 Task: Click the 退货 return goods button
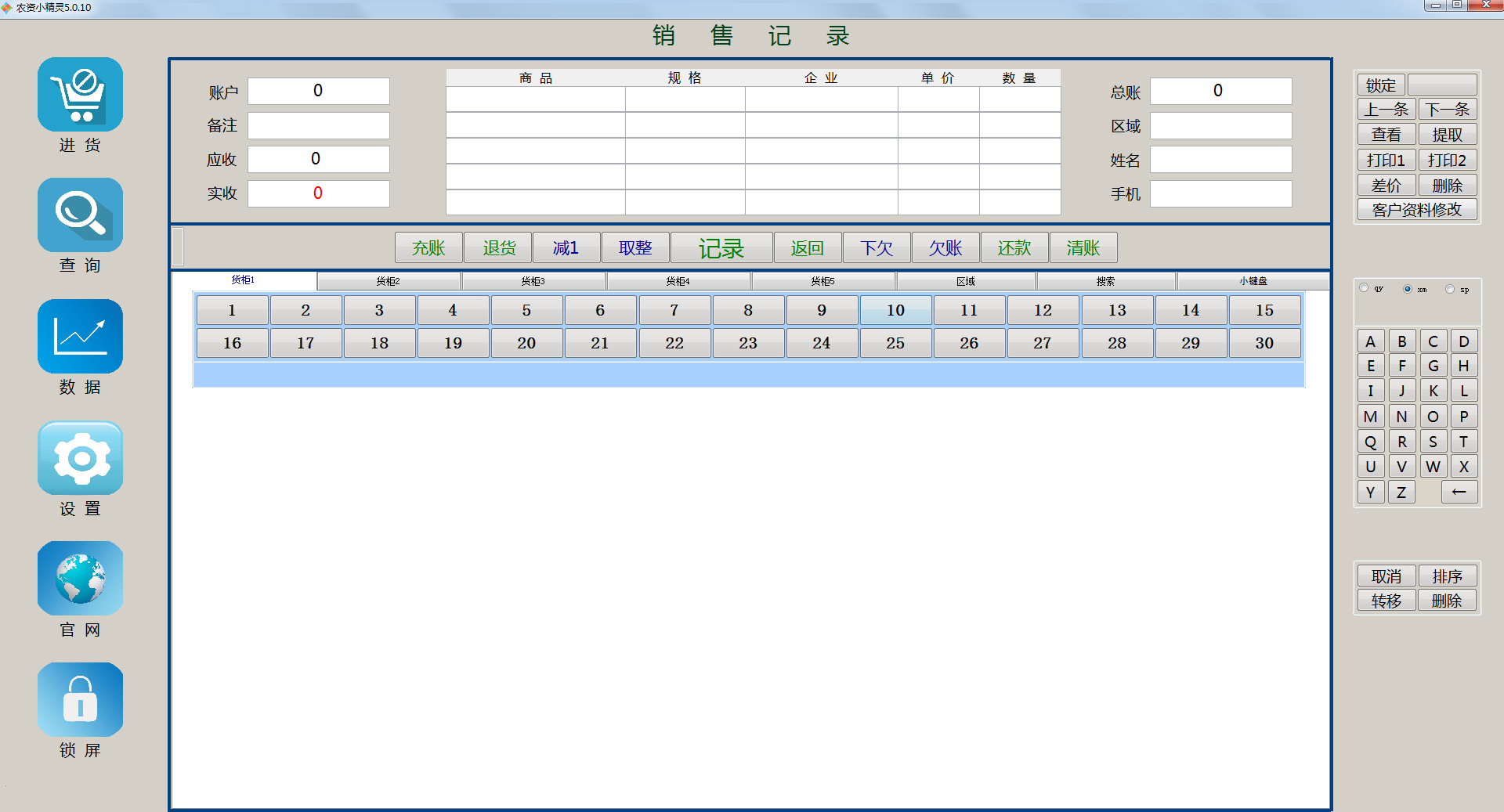[x=498, y=247]
